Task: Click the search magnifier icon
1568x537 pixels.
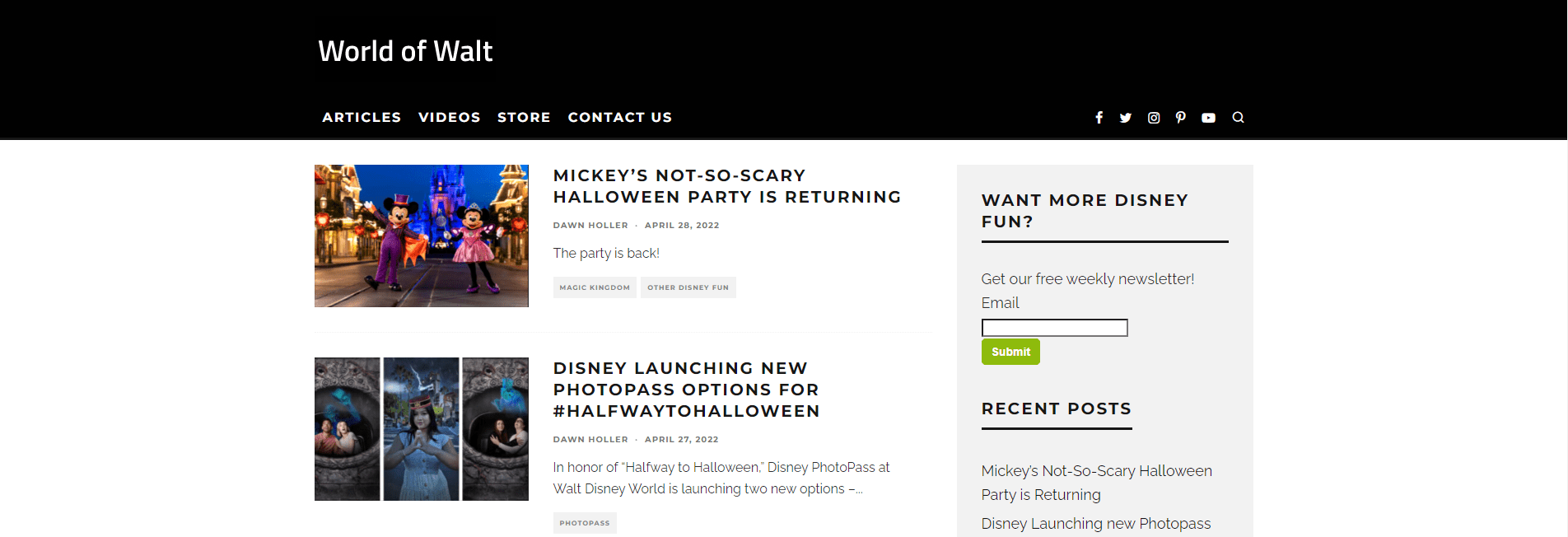Action: 1238,118
